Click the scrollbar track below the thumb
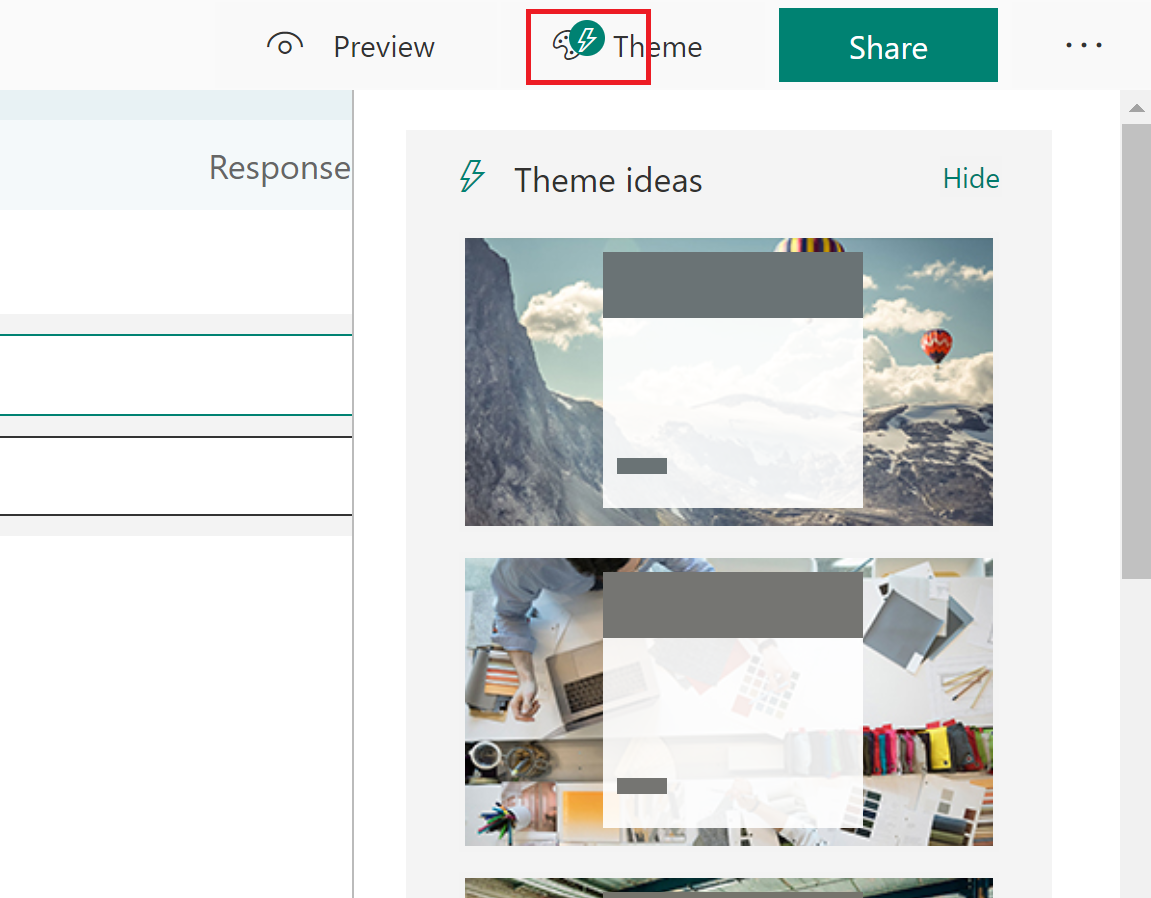The image size is (1151, 898). 1135,740
